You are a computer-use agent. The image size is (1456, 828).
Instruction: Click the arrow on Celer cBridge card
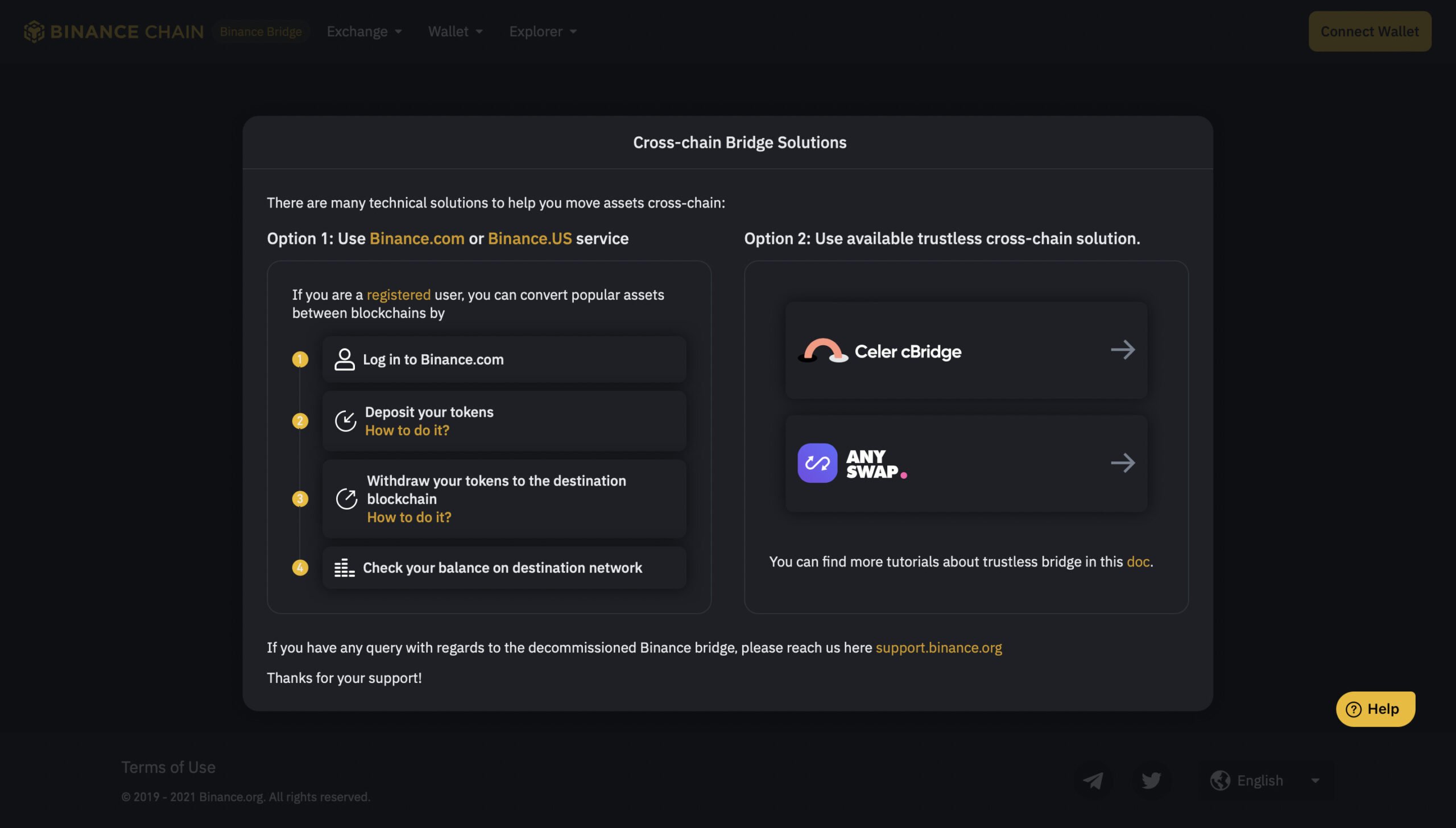(x=1123, y=350)
